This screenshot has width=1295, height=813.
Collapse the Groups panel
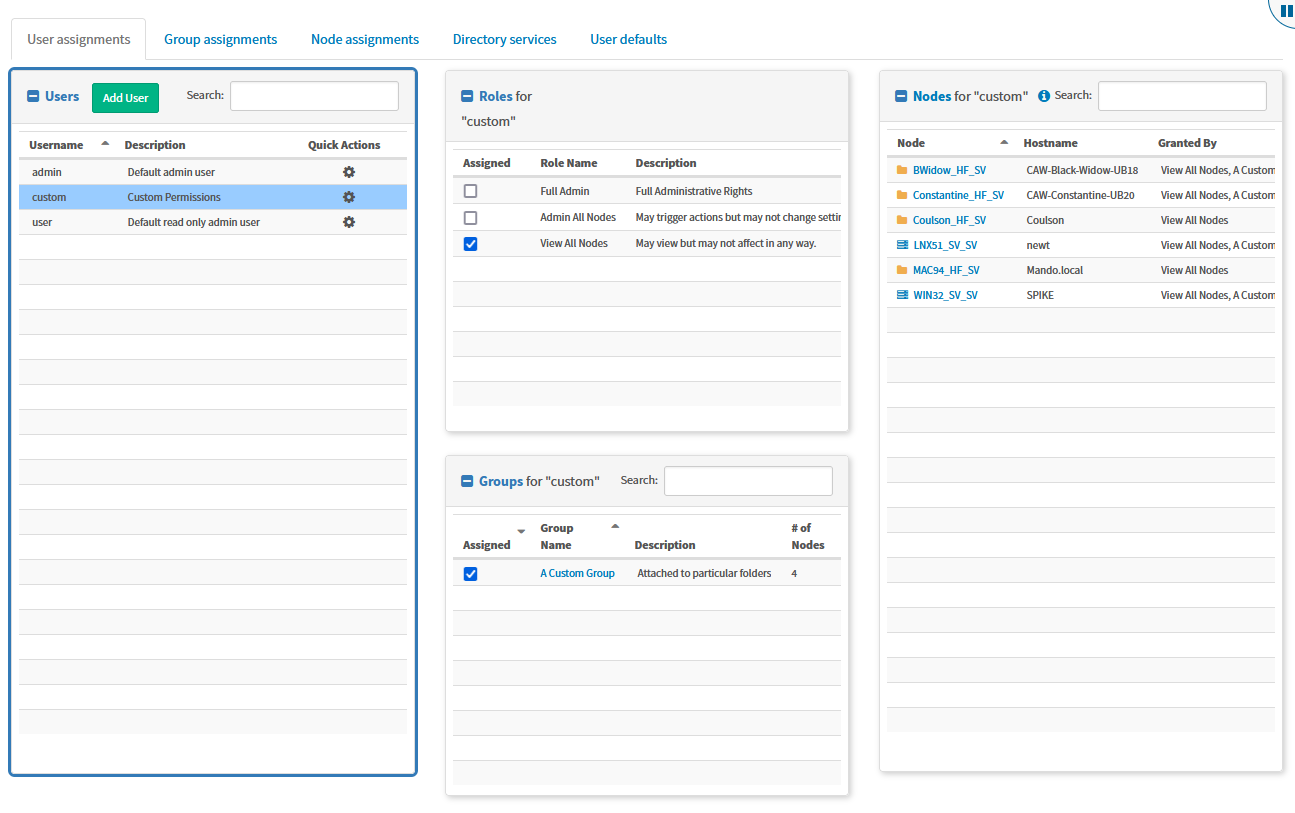coord(467,481)
